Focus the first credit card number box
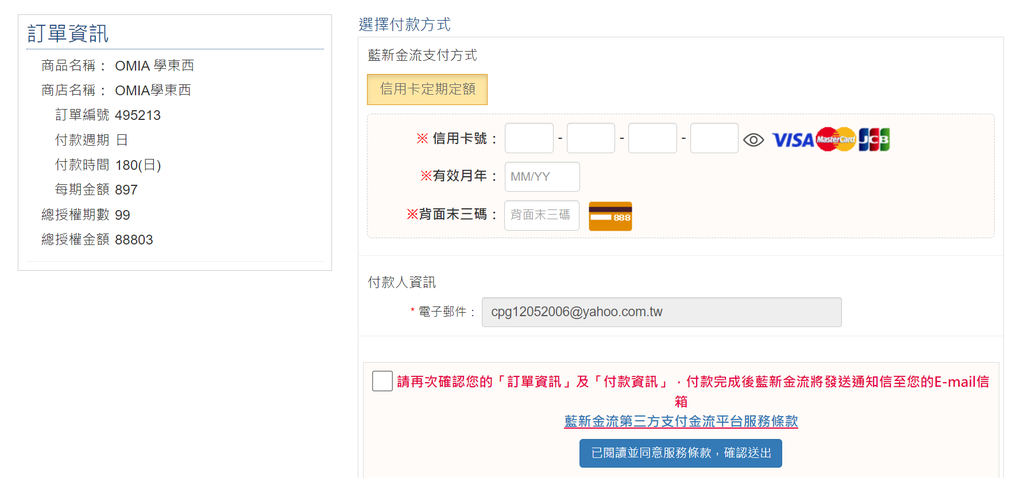The height and width of the screenshot is (478, 1024). click(x=529, y=138)
